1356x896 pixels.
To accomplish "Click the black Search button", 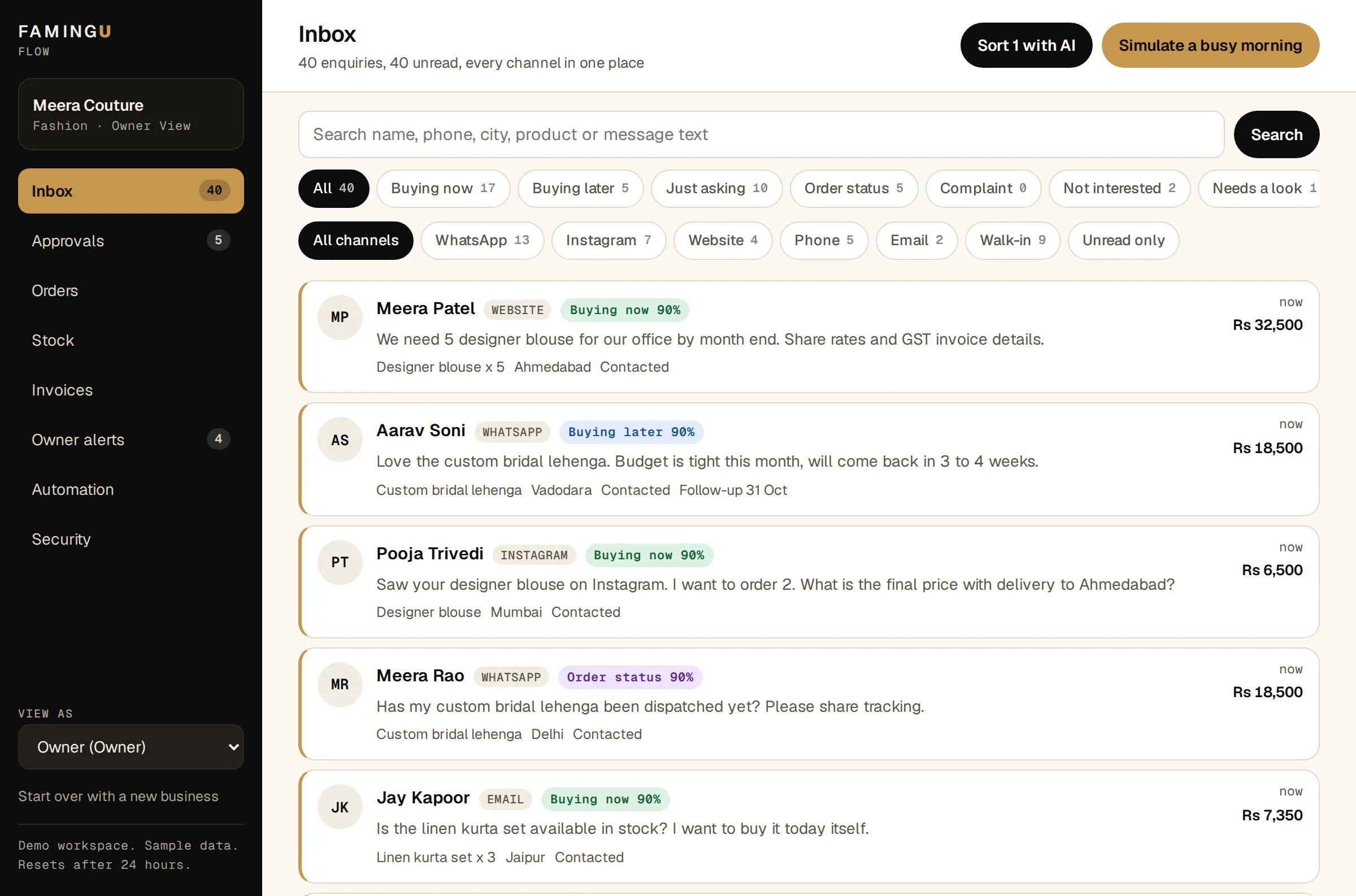I will click(x=1276, y=134).
